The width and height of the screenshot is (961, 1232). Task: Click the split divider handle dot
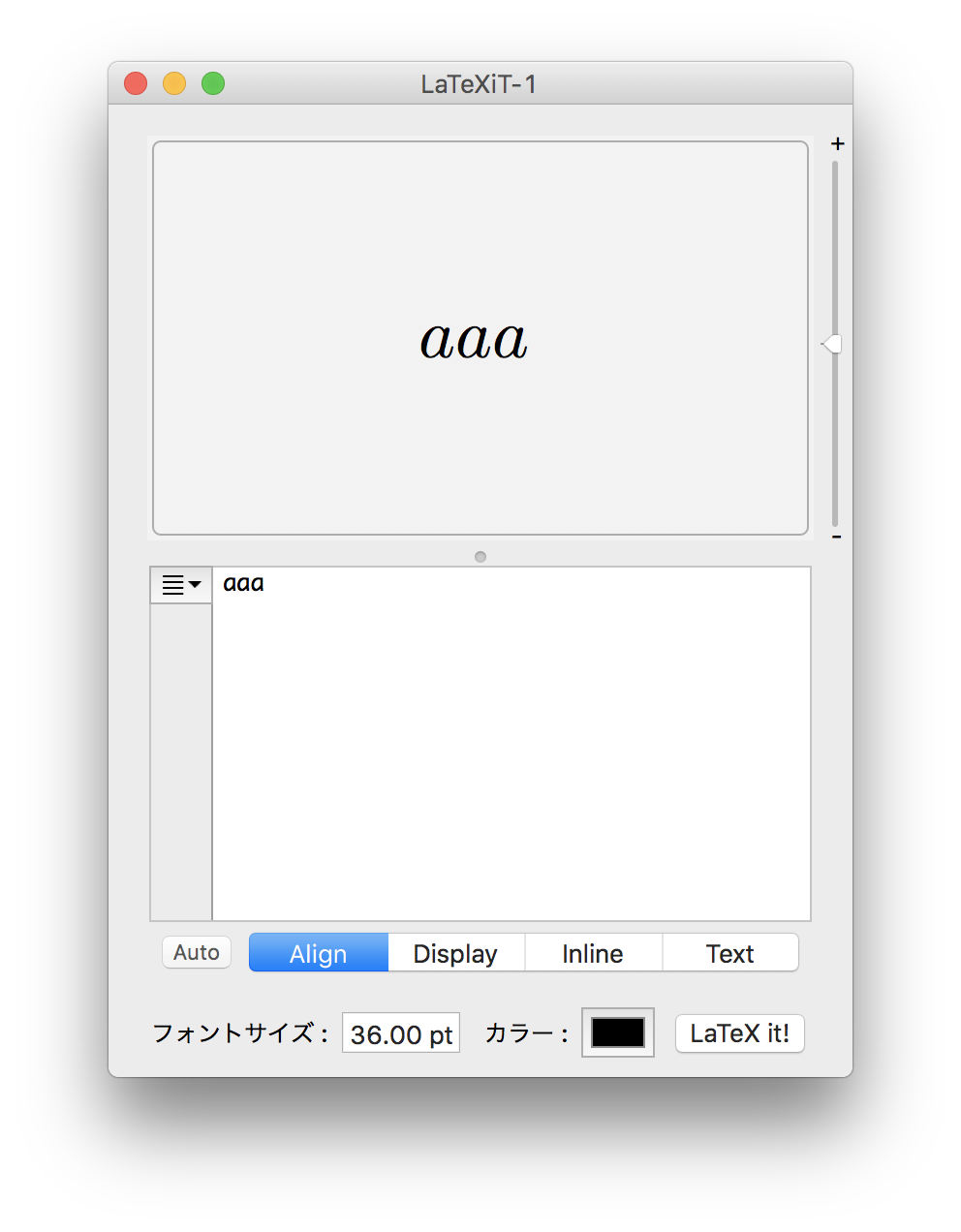(x=480, y=557)
